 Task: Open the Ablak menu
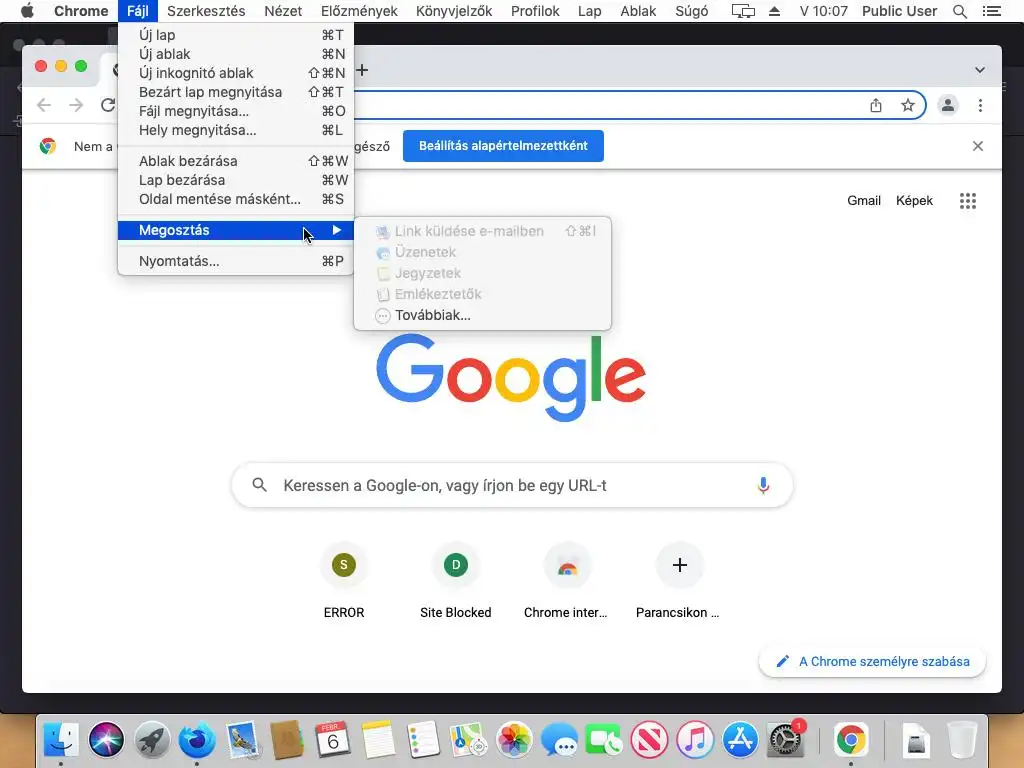pyautogui.click(x=638, y=11)
